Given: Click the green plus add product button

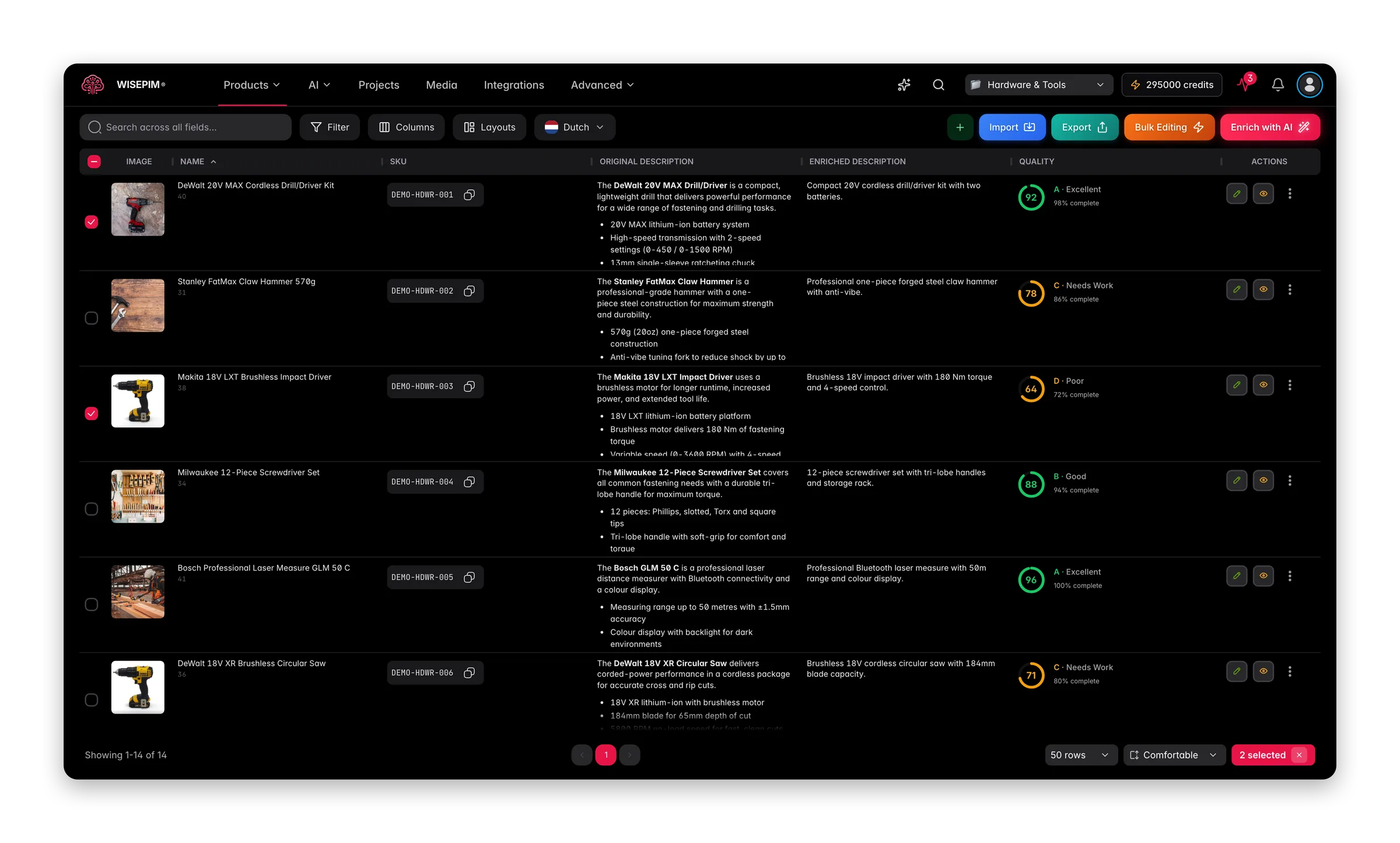Looking at the screenshot, I should point(960,127).
